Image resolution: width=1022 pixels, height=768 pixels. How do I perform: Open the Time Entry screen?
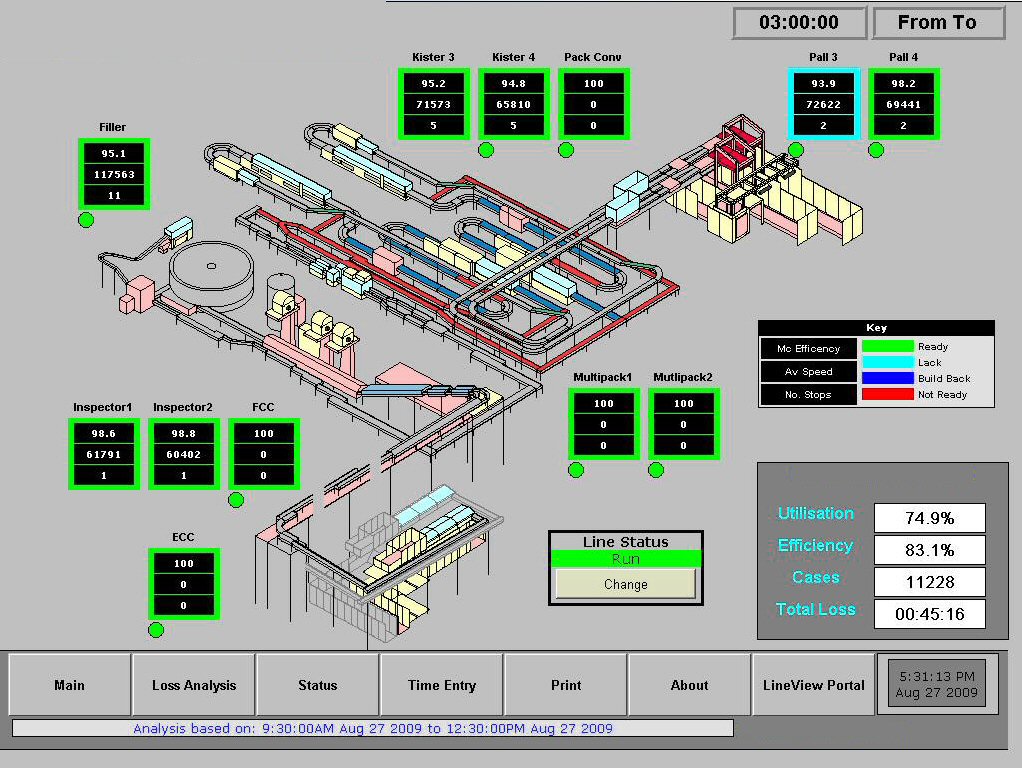click(442, 685)
